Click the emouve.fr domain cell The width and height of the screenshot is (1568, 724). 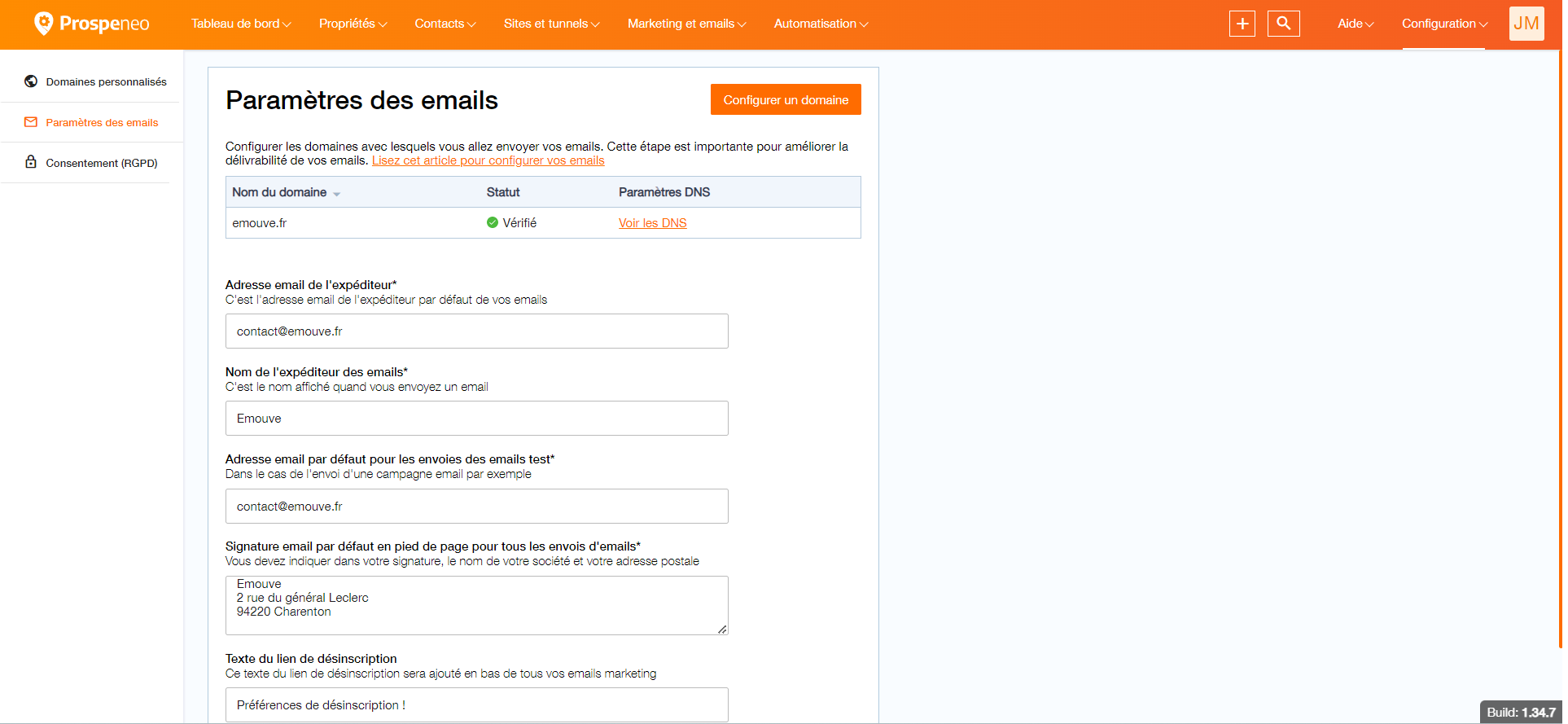260,223
